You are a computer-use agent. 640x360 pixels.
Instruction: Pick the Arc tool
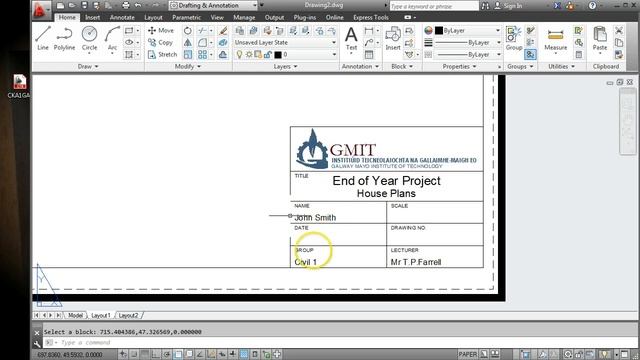point(112,38)
